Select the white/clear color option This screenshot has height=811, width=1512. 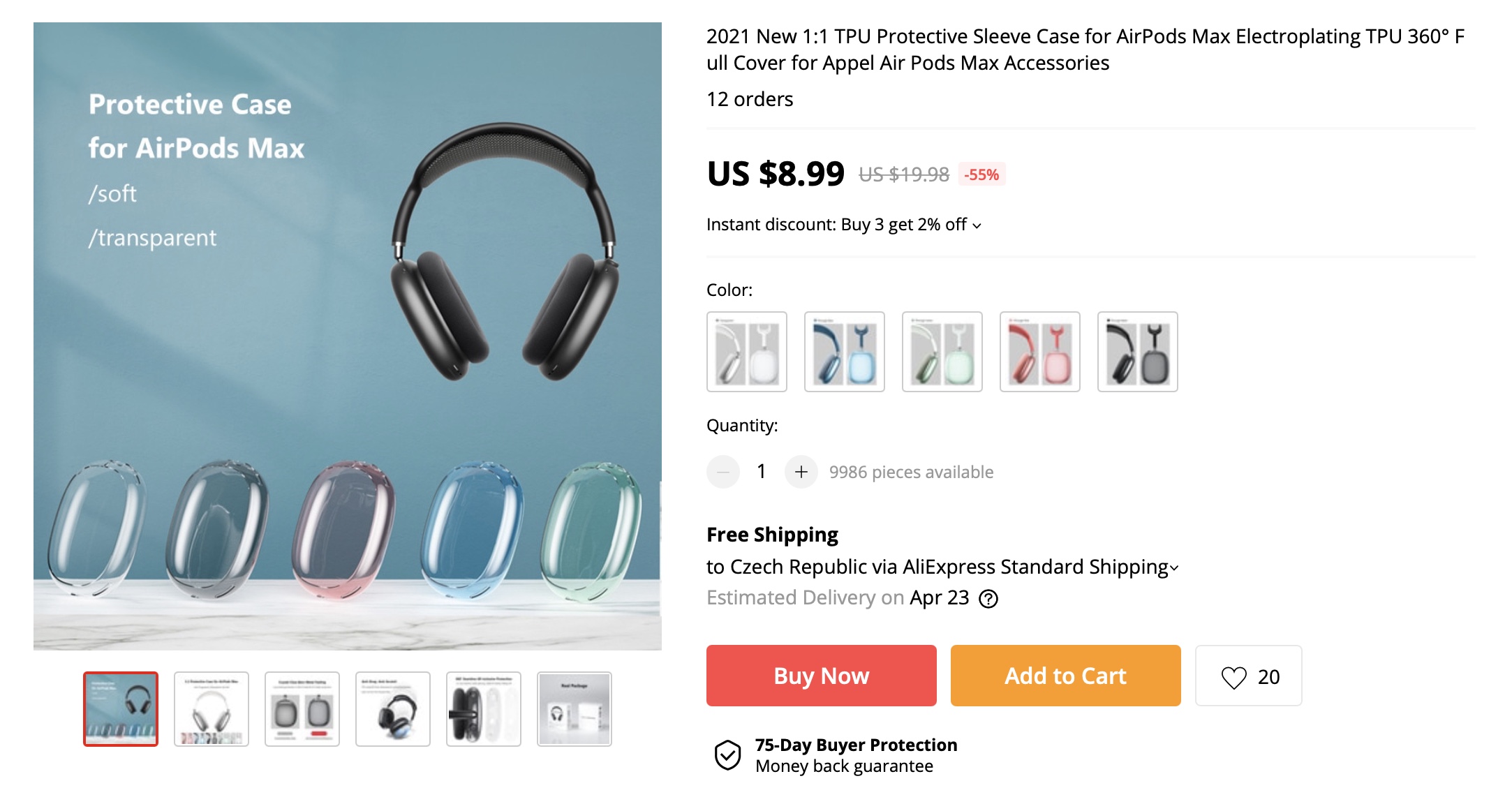click(x=747, y=352)
